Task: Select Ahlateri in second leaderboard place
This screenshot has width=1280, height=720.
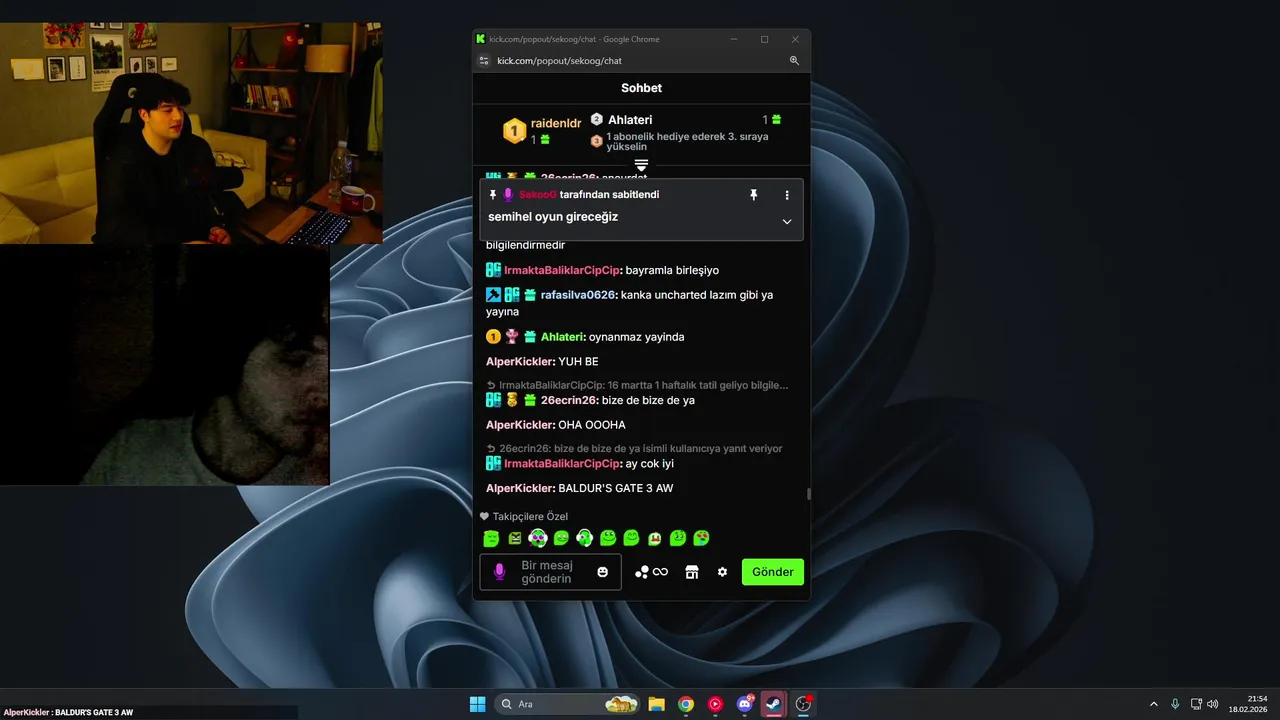Action: (x=630, y=120)
